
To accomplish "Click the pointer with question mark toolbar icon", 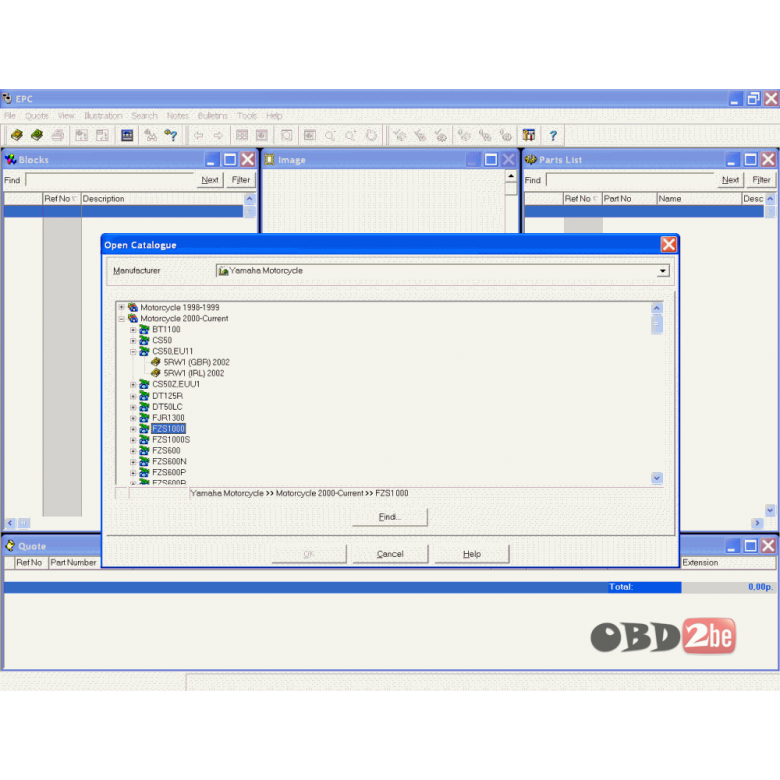I will coord(171,135).
